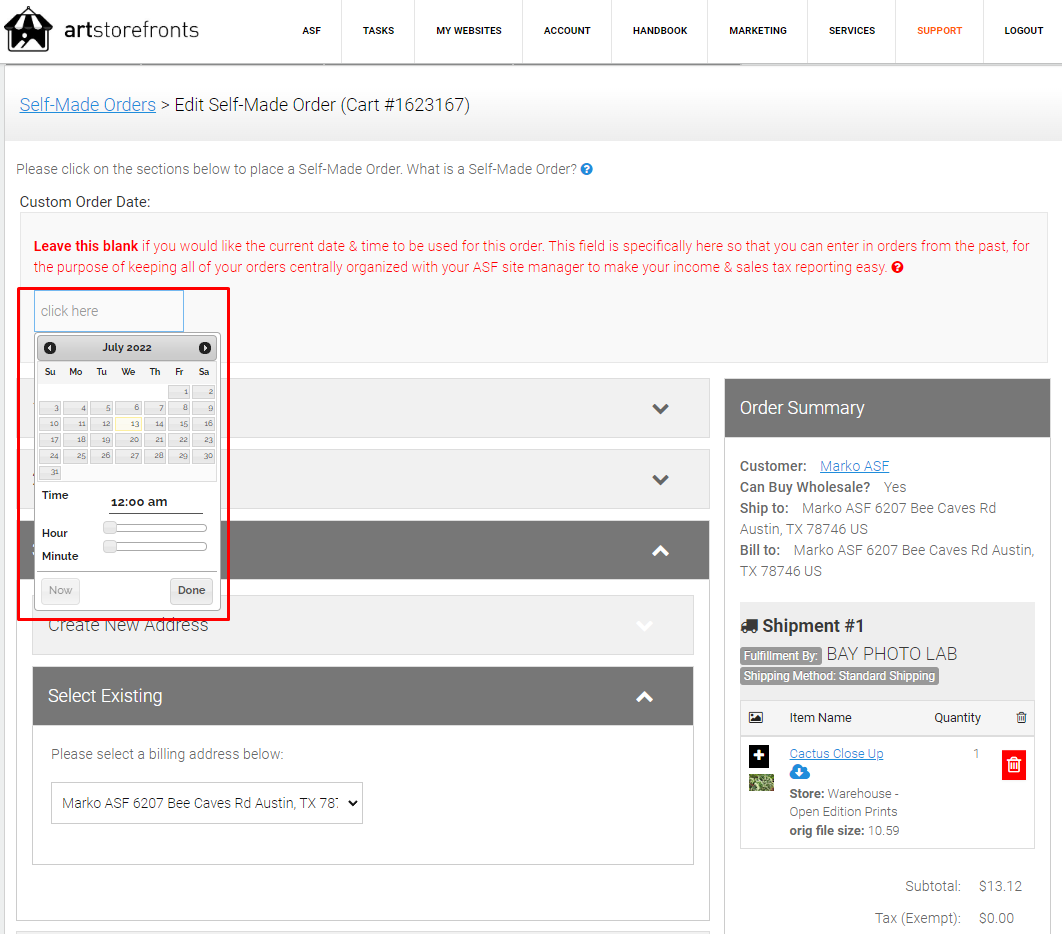This screenshot has width=1062, height=934.
Task: Go to previous month in calendar
Action: [50, 348]
